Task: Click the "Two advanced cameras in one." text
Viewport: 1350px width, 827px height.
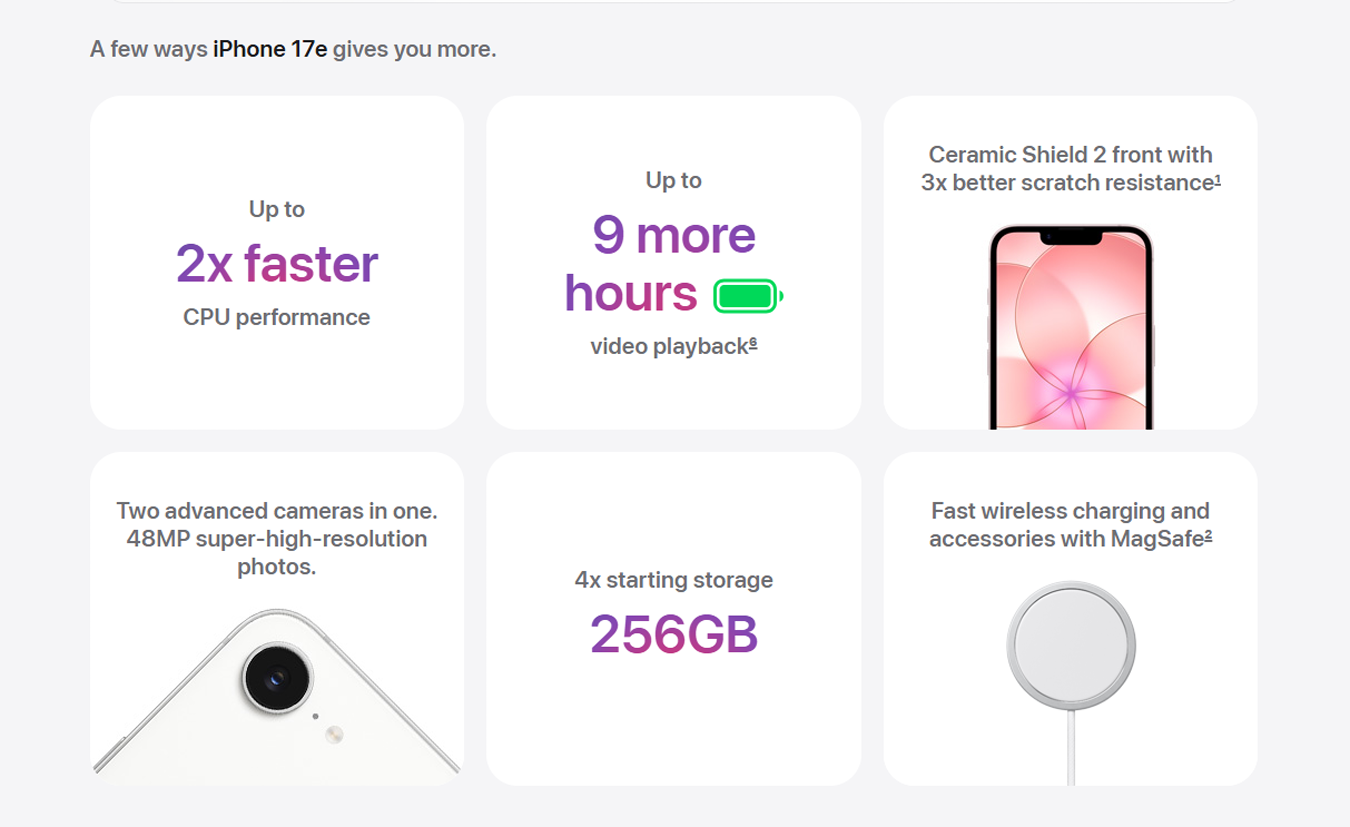Action: (x=277, y=511)
